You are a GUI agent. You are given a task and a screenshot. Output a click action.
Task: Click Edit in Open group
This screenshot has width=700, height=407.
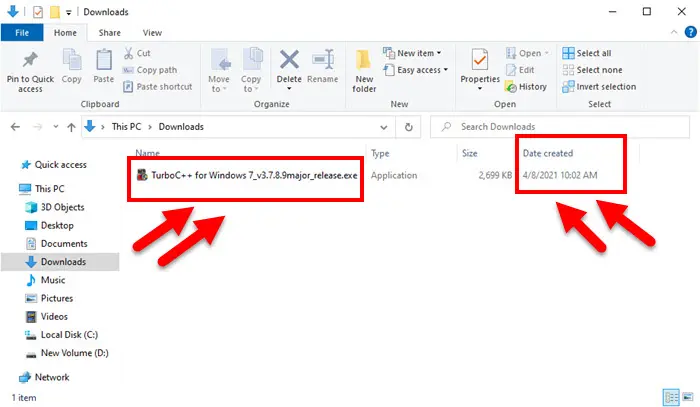click(x=520, y=70)
